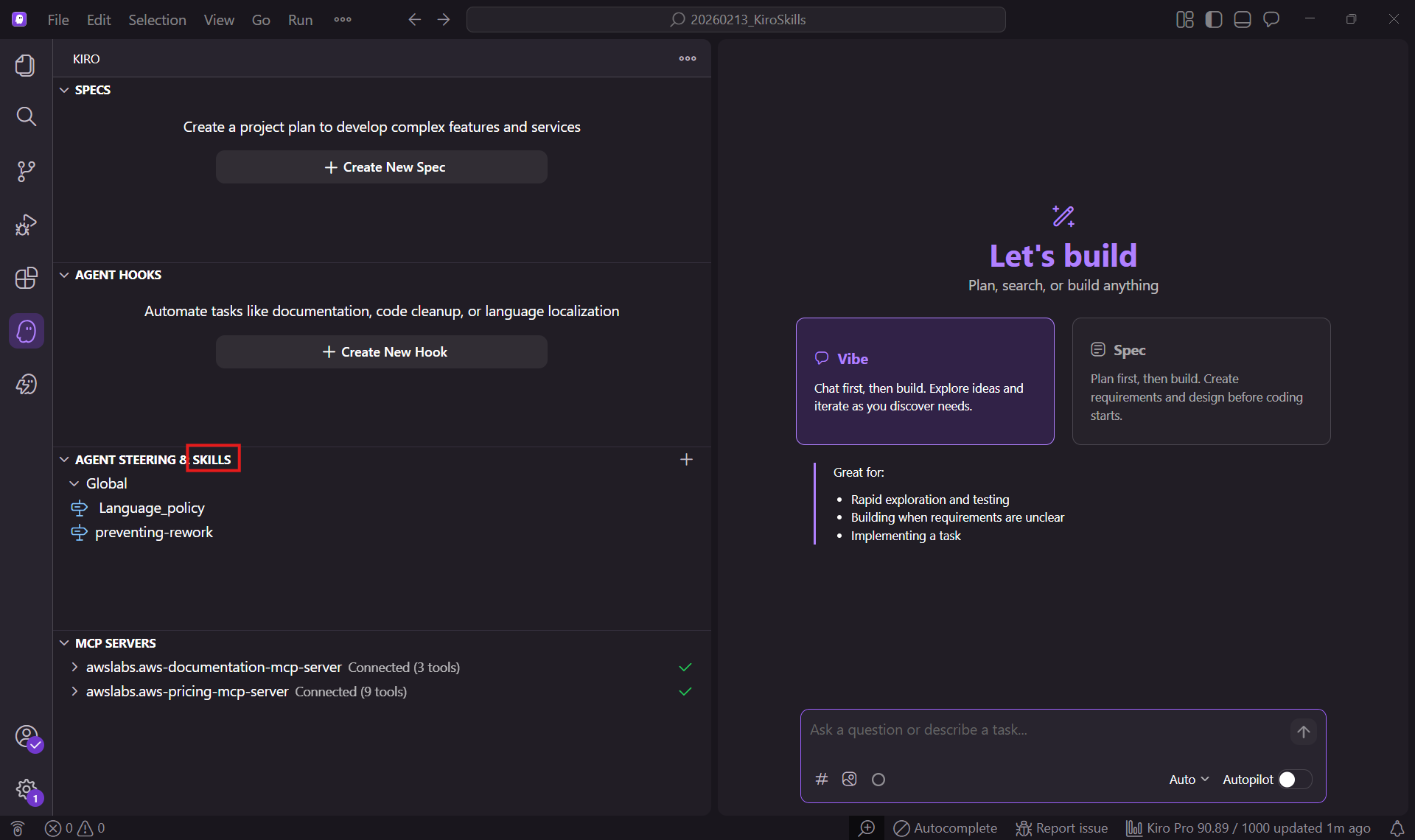Image resolution: width=1415 pixels, height=840 pixels.
Task: Expand the awslabs.aws-pricing-mcp-server entry
Action: point(74,691)
